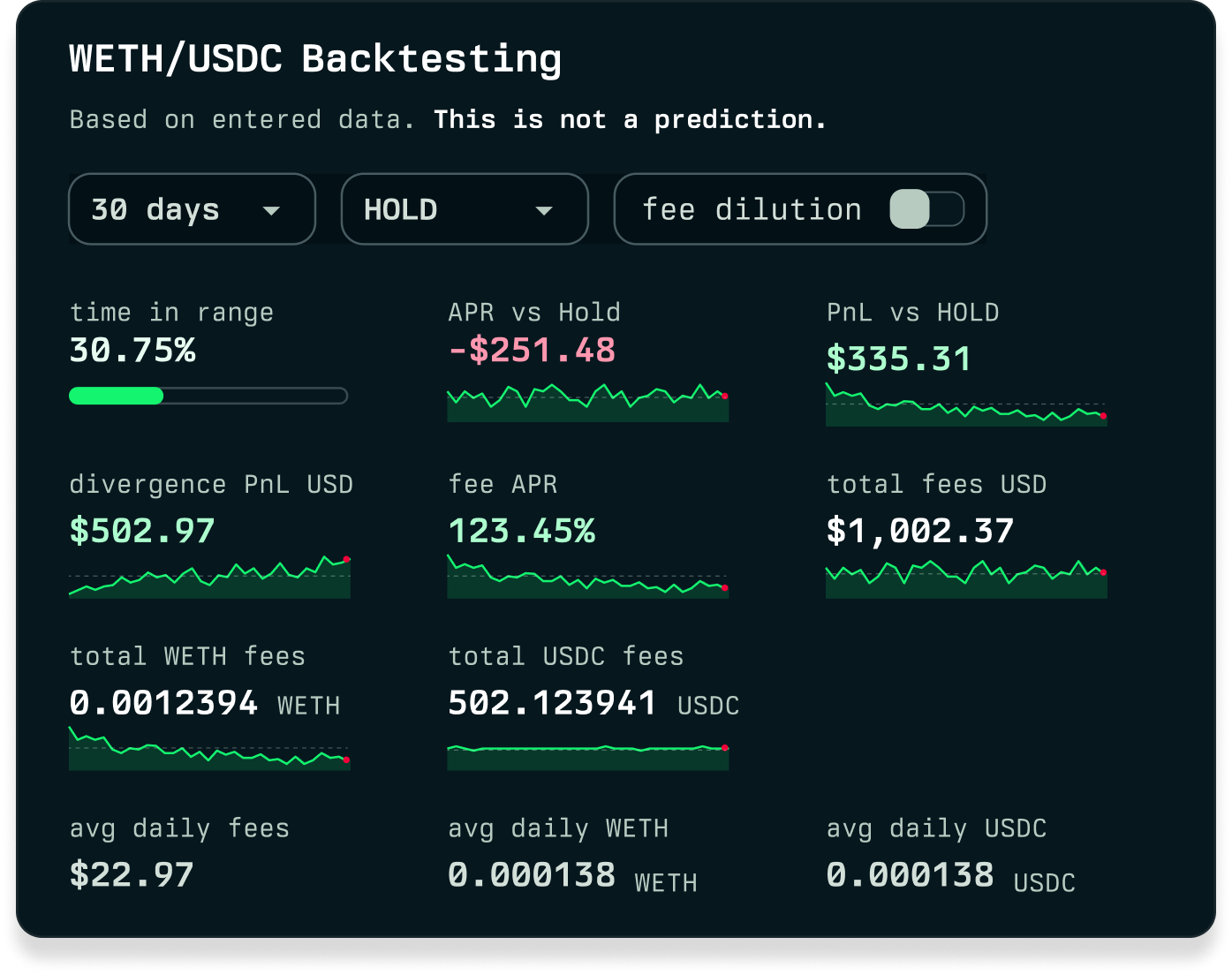Screen dimensions: 1232x975
Task: Click the total WETH fees sparkline
Action: (209, 750)
